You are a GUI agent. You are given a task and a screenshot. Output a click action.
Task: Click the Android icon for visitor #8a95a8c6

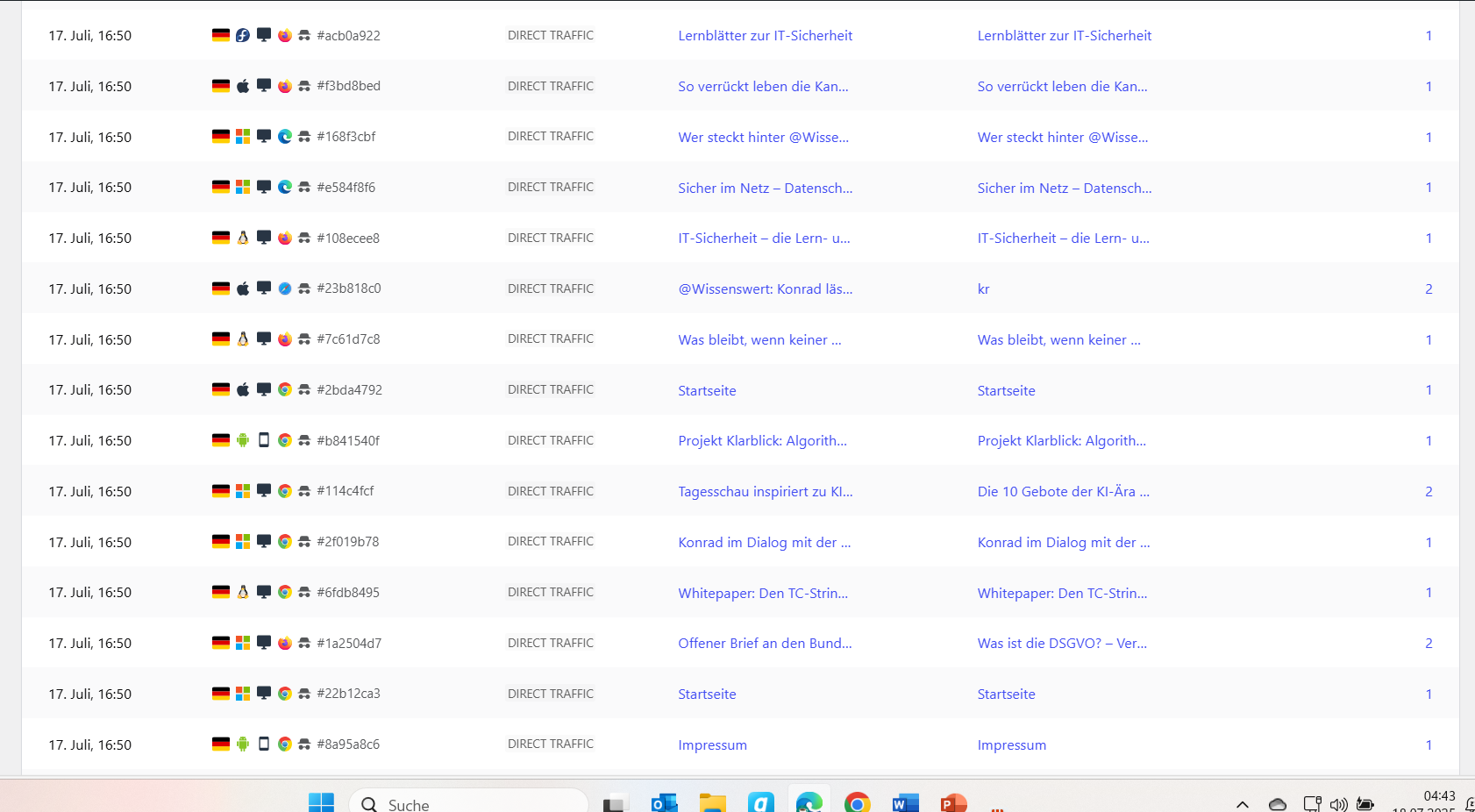tap(243, 744)
